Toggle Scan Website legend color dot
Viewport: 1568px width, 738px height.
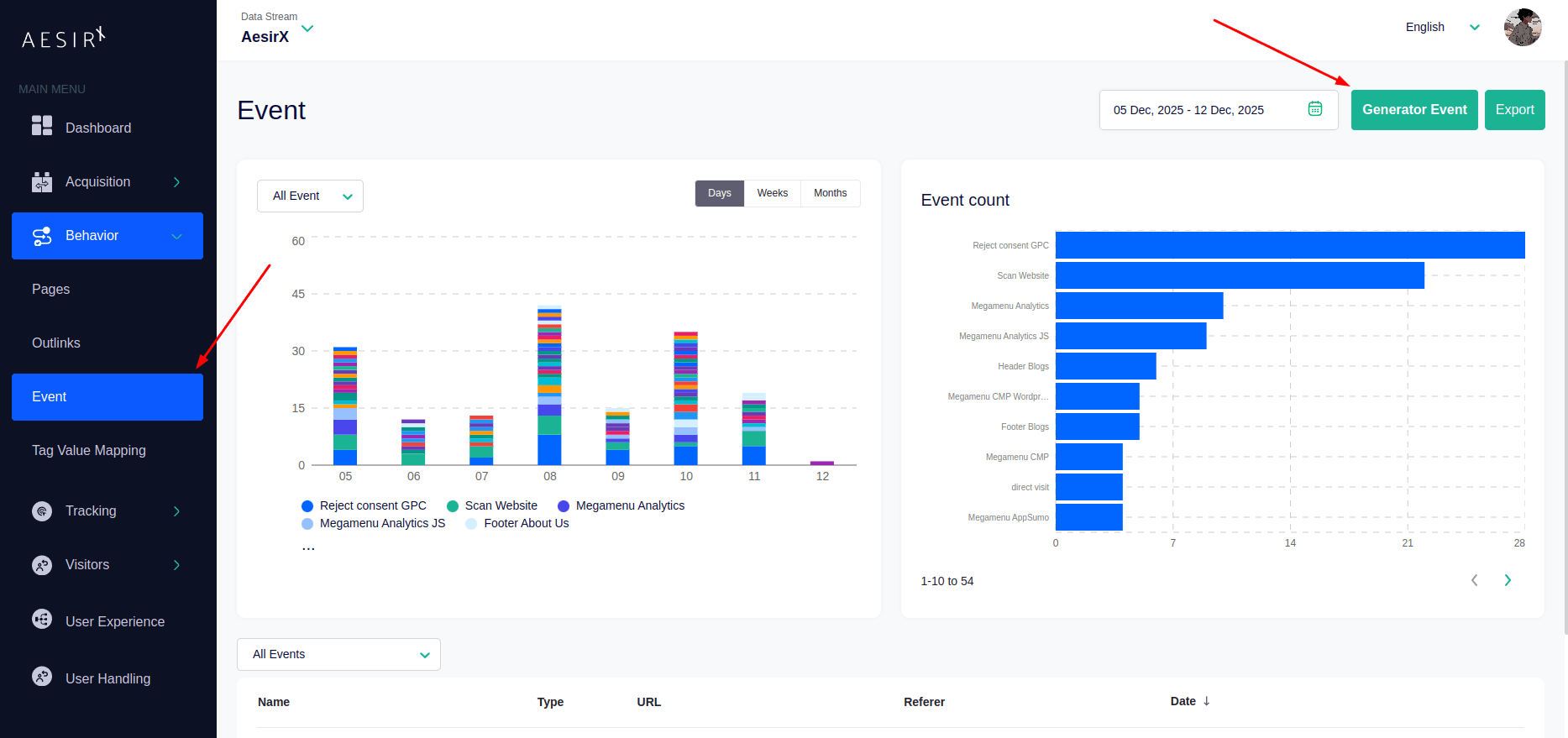(x=453, y=506)
